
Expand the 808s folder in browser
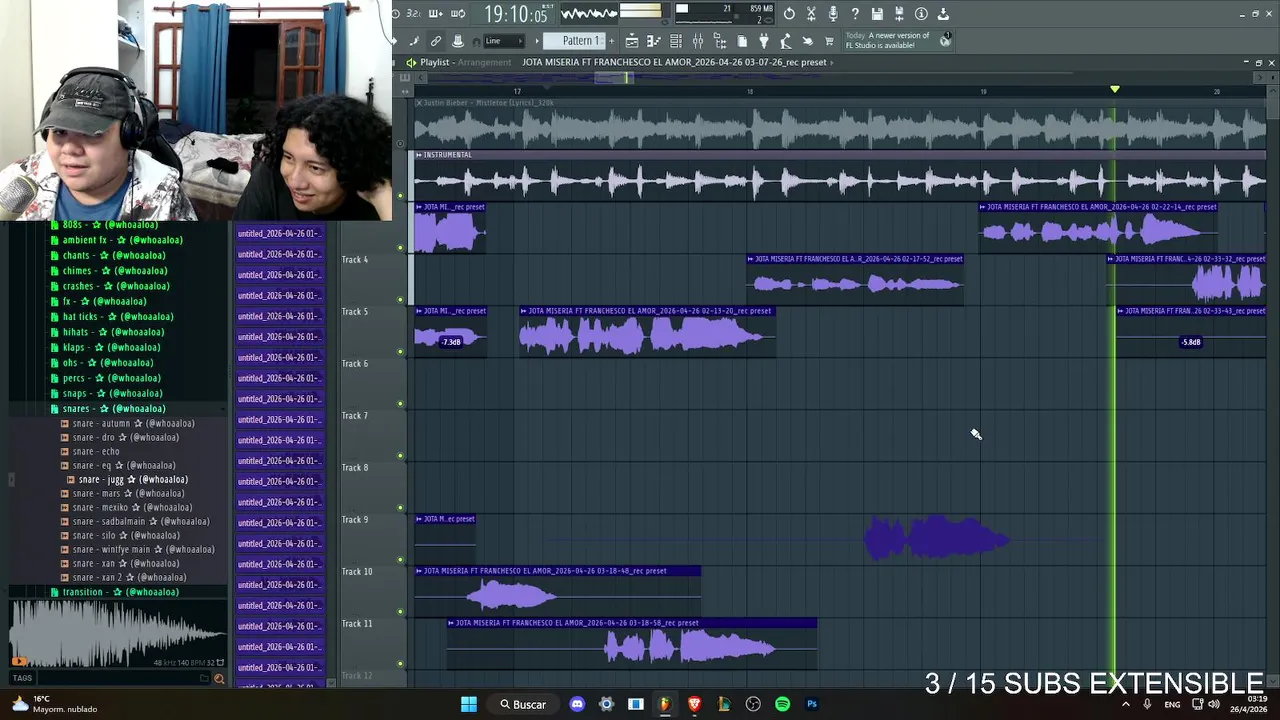[110, 225]
